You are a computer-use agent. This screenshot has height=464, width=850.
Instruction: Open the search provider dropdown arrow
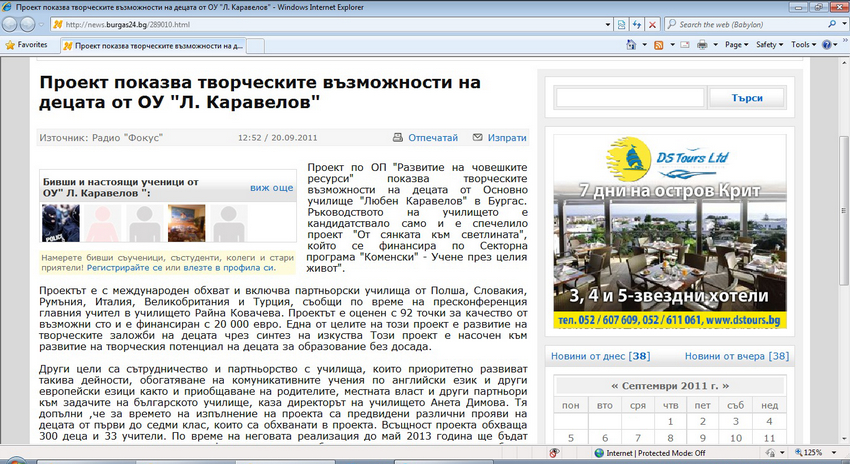click(x=845, y=24)
